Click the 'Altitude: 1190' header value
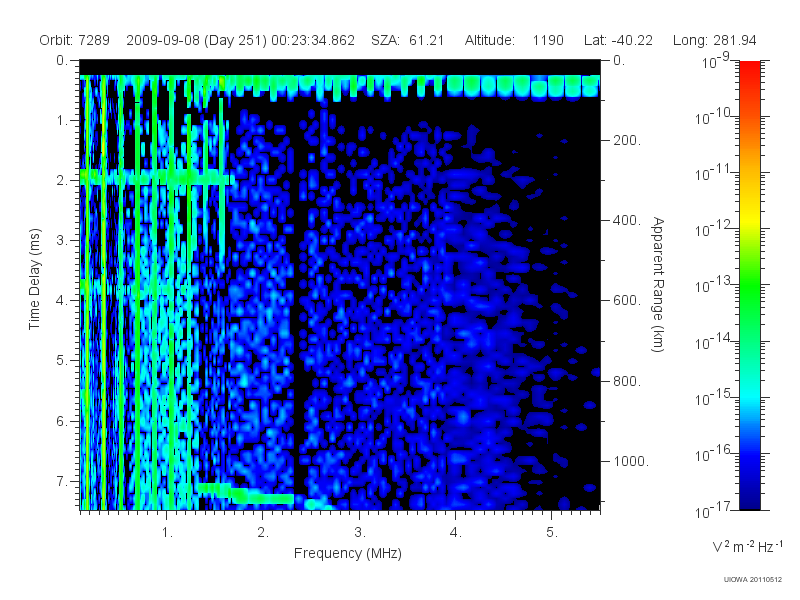800x600 pixels. coord(514,40)
